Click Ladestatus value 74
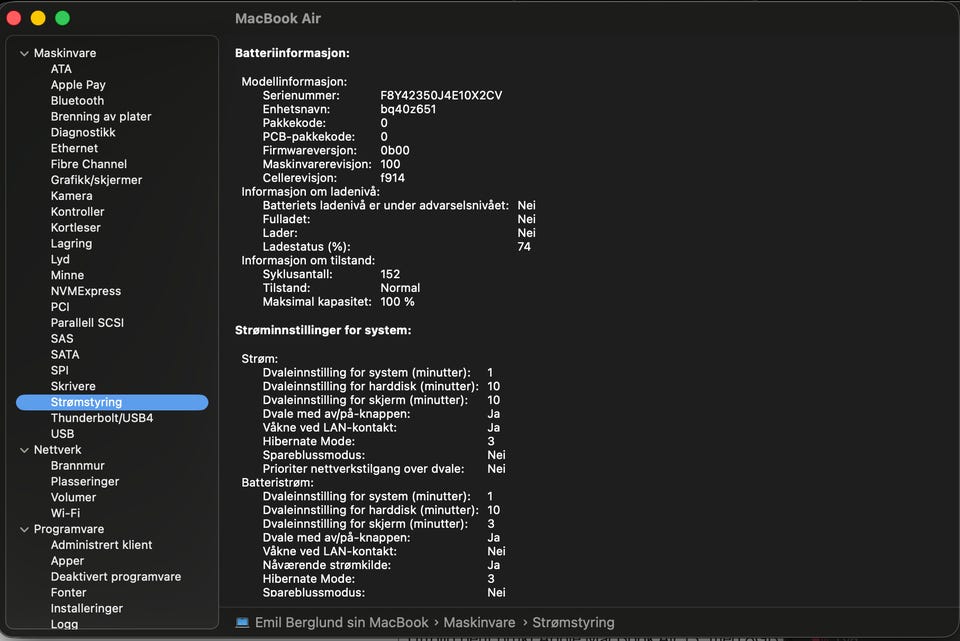This screenshot has height=641, width=960. [524, 247]
